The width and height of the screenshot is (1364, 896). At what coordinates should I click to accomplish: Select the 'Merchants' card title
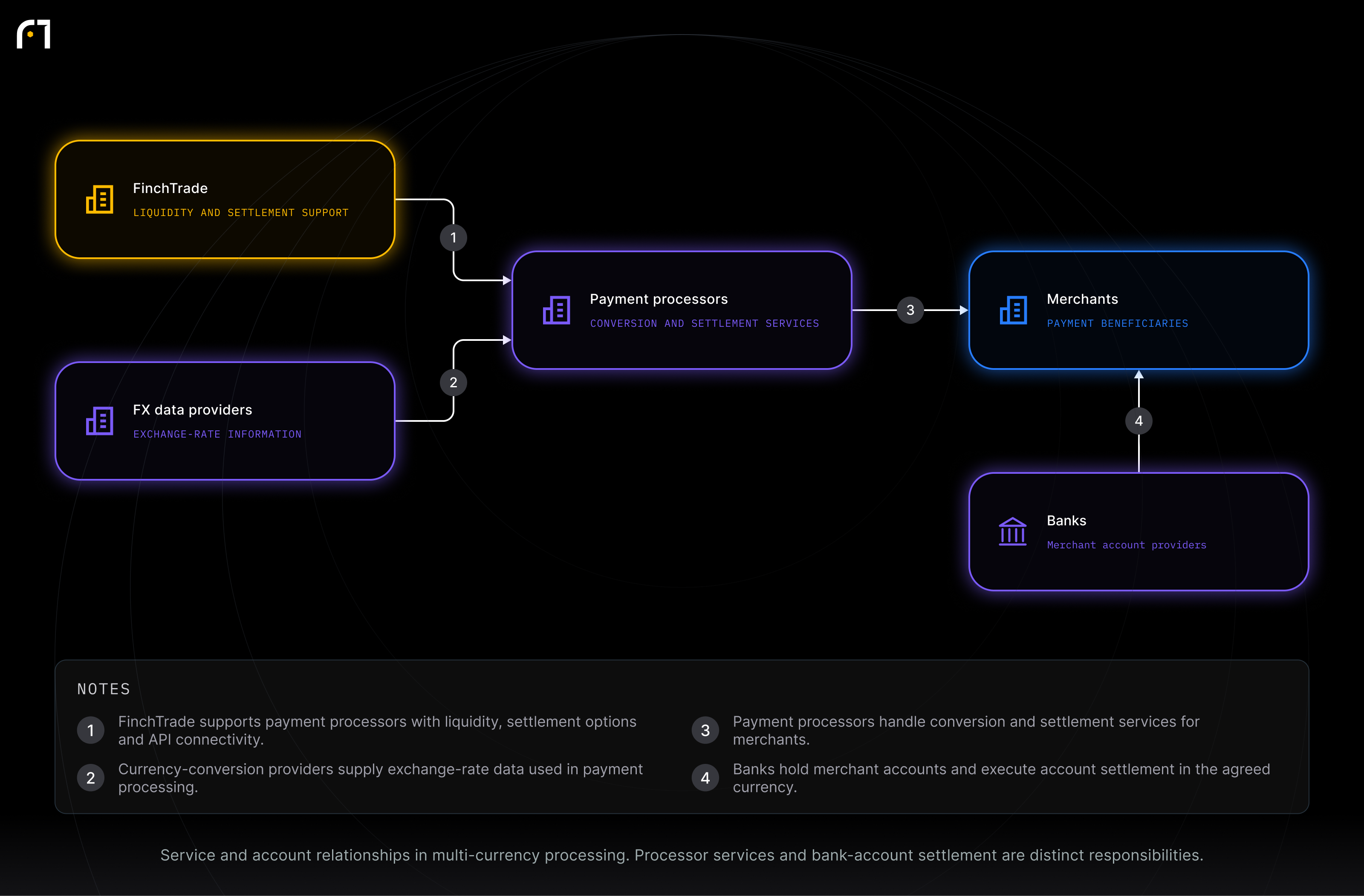click(1082, 299)
